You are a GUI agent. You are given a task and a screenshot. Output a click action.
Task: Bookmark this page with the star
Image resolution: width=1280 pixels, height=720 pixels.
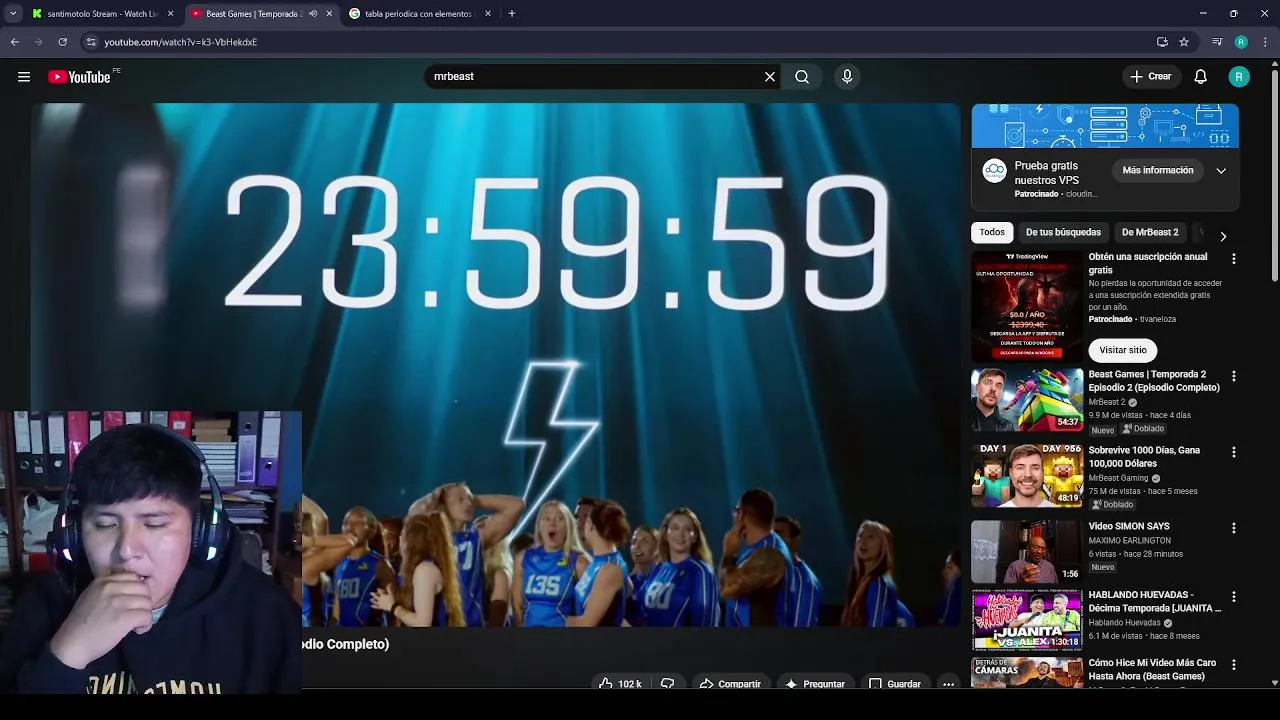(1184, 42)
